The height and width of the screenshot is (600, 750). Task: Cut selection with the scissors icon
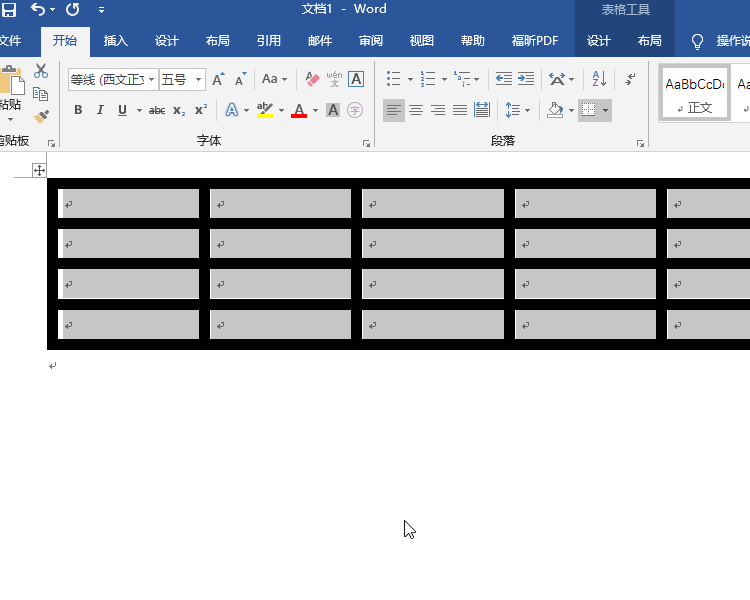point(41,71)
